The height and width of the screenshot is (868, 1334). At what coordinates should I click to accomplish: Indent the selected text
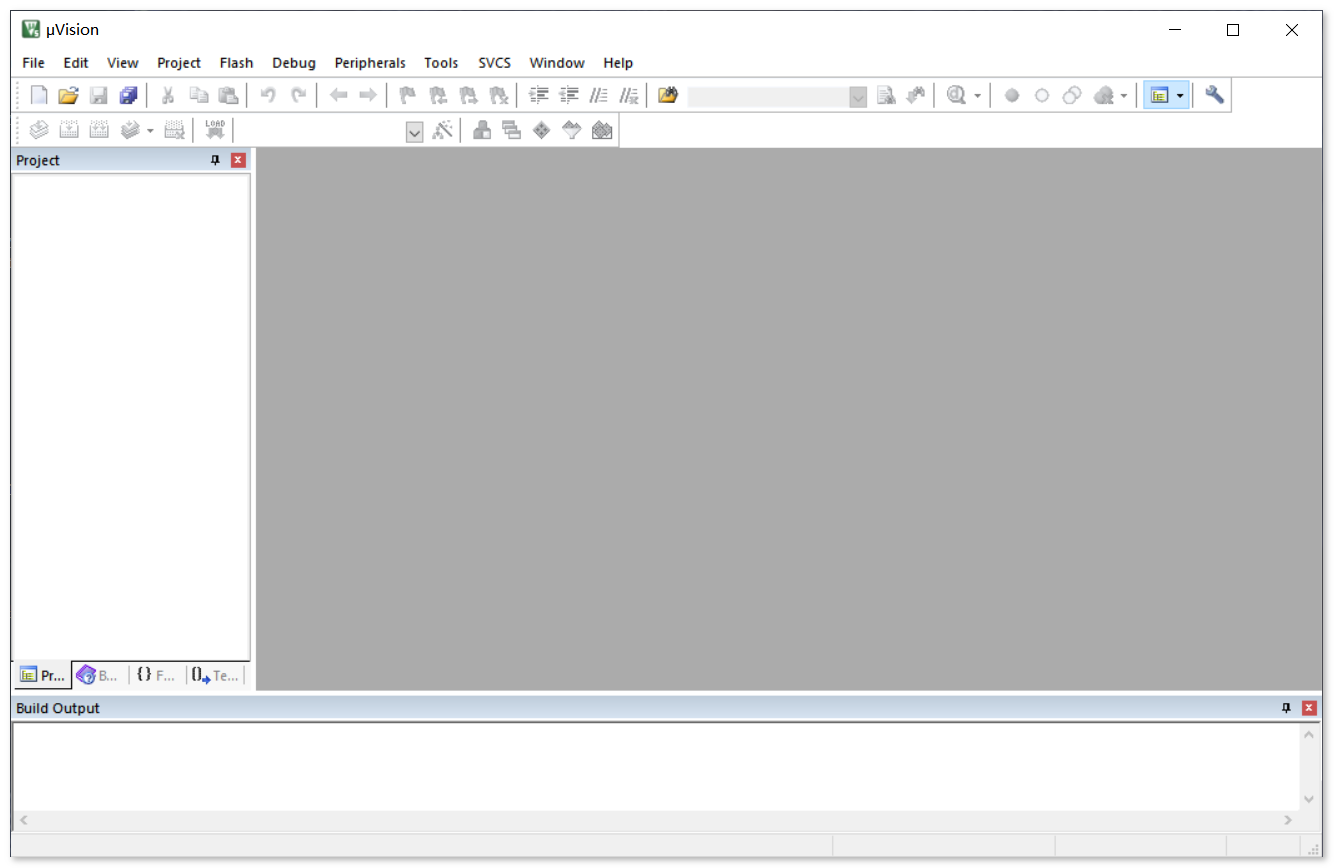(539, 96)
